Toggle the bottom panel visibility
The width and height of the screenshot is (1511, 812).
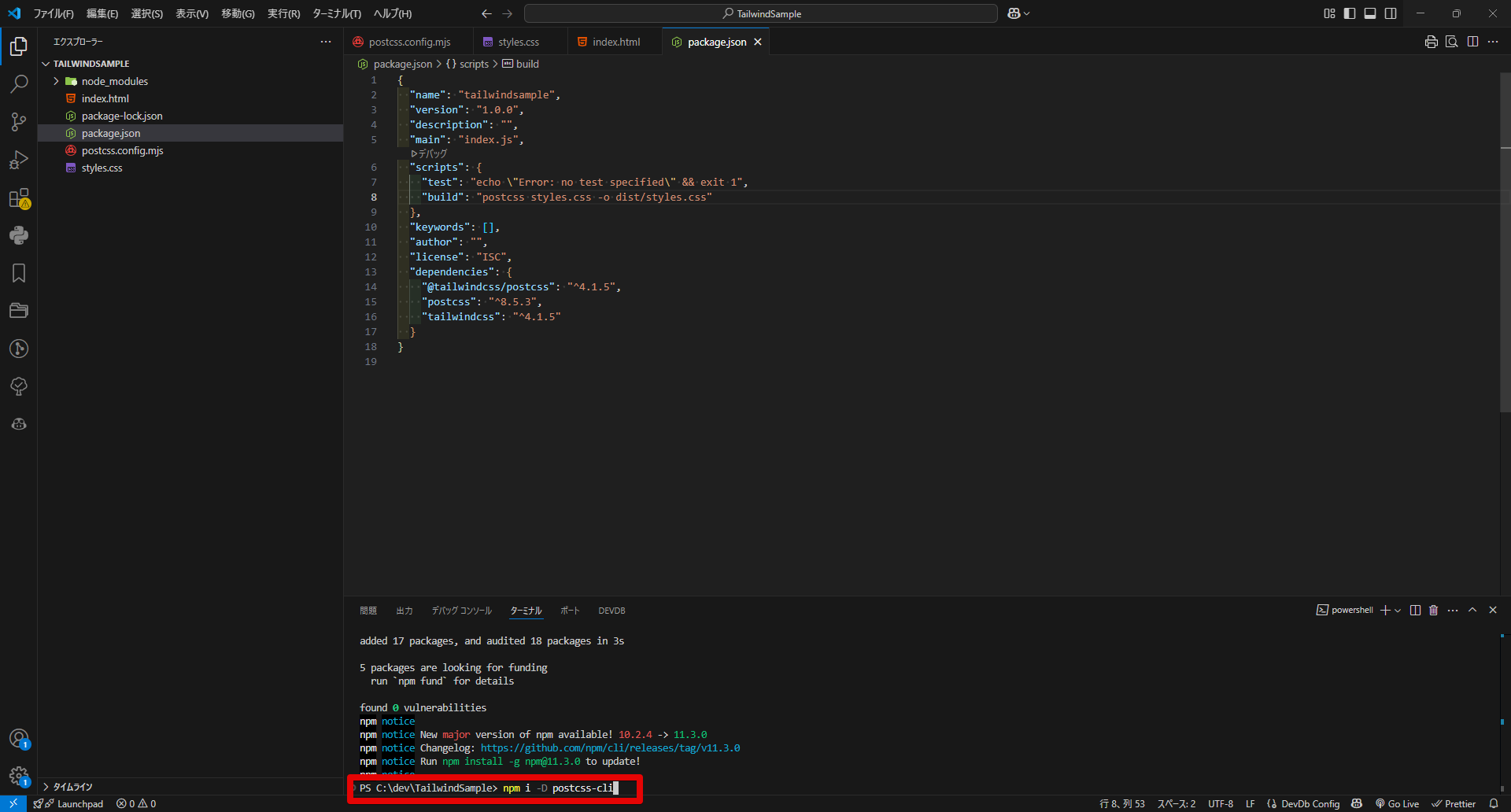(x=1370, y=13)
